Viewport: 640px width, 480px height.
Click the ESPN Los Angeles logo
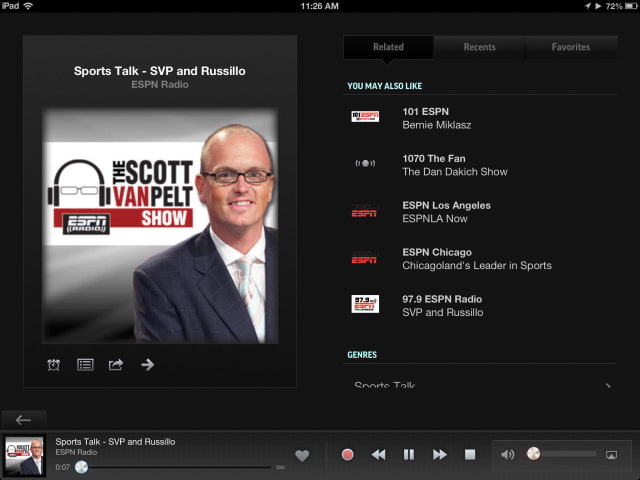(364, 212)
